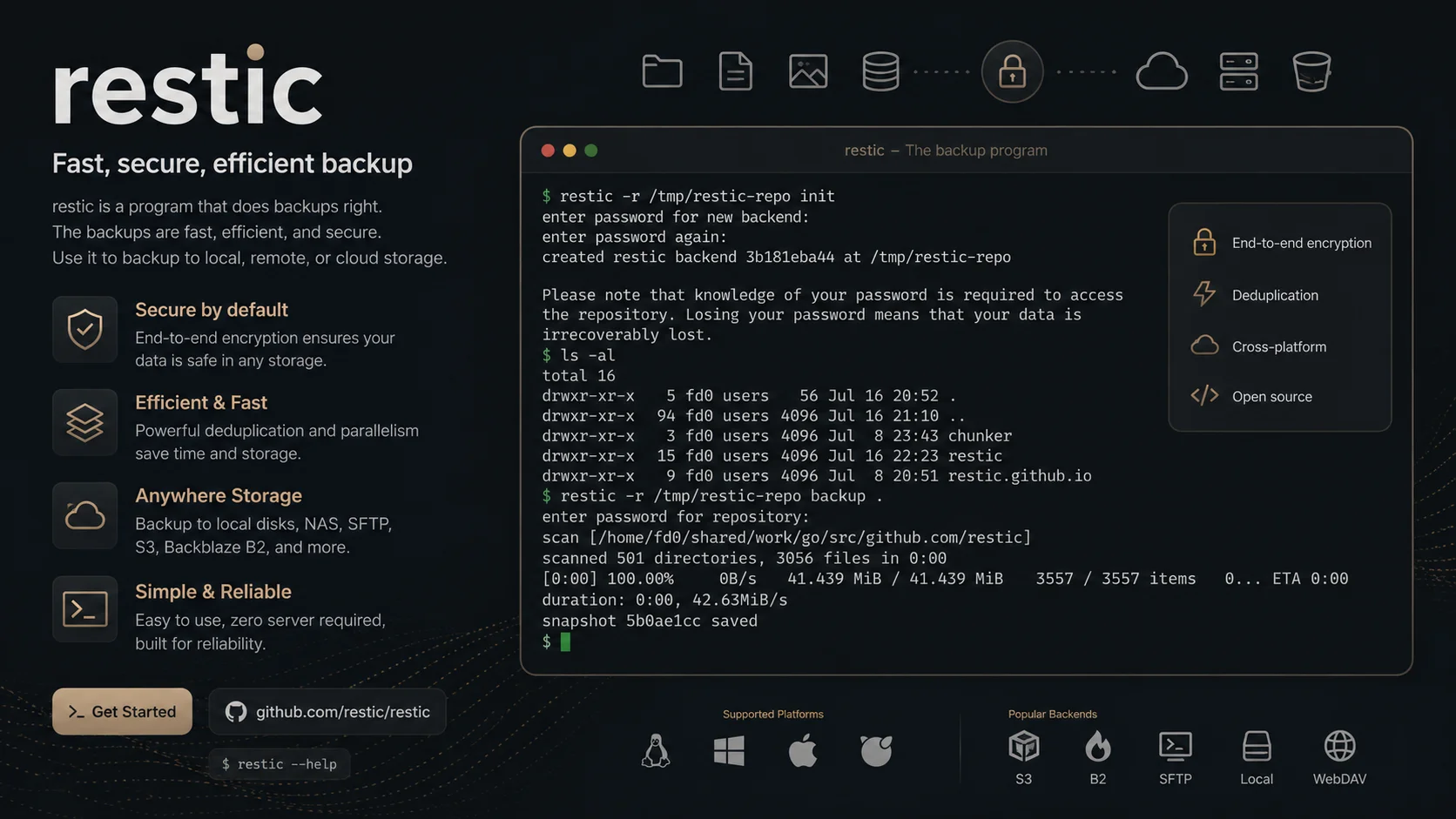Click the red close dot of terminal window
Screen dimensions: 1456x819
548,151
